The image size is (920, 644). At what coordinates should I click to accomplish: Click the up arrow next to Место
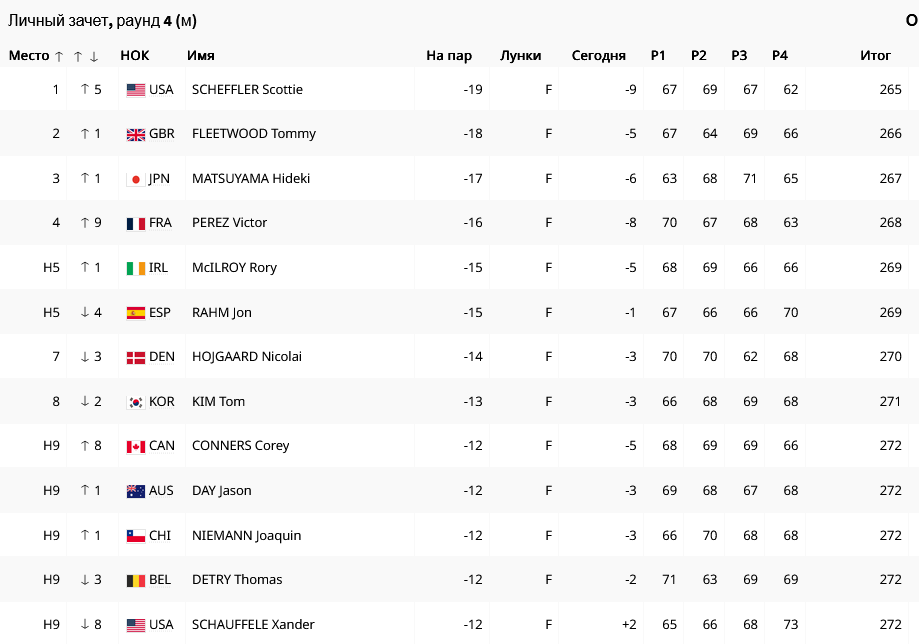pos(59,57)
